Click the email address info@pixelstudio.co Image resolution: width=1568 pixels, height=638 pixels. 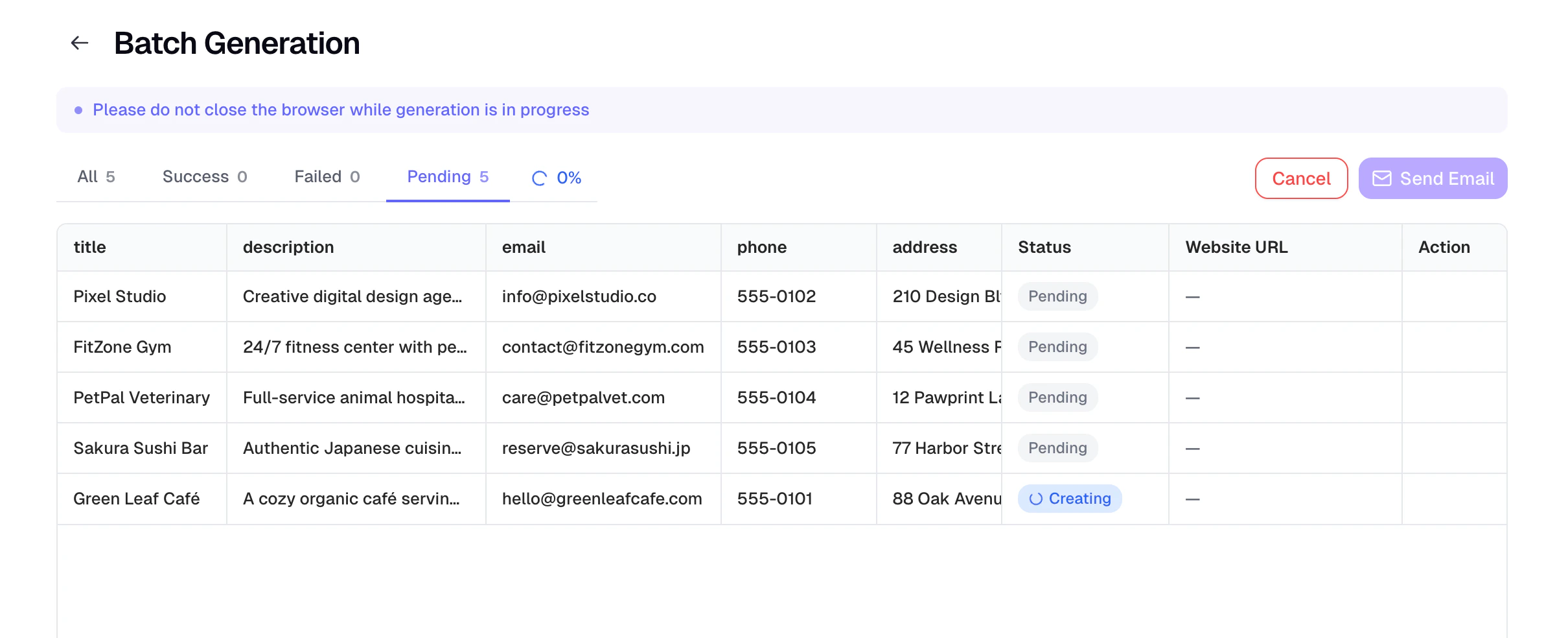579,296
